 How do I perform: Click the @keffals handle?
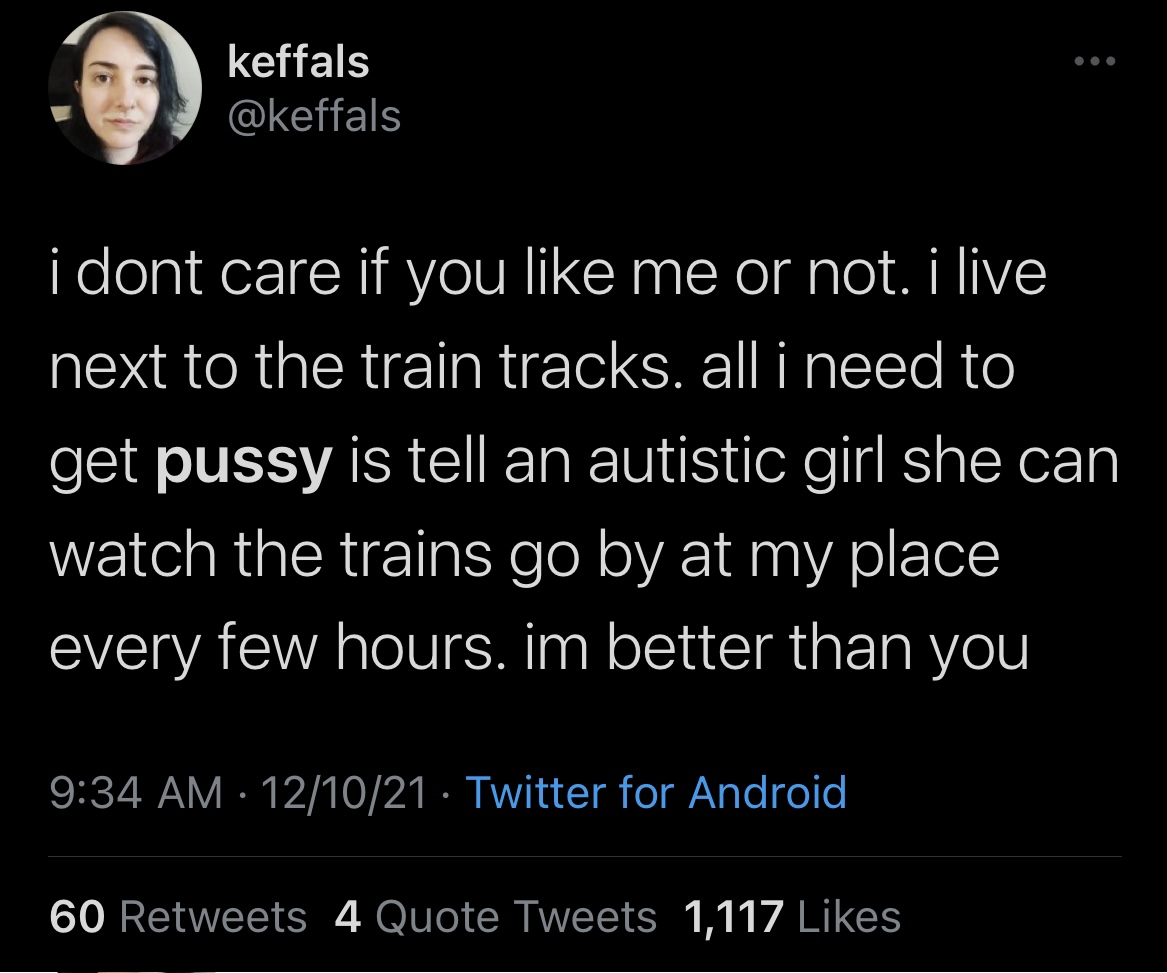tap(314, 117)
